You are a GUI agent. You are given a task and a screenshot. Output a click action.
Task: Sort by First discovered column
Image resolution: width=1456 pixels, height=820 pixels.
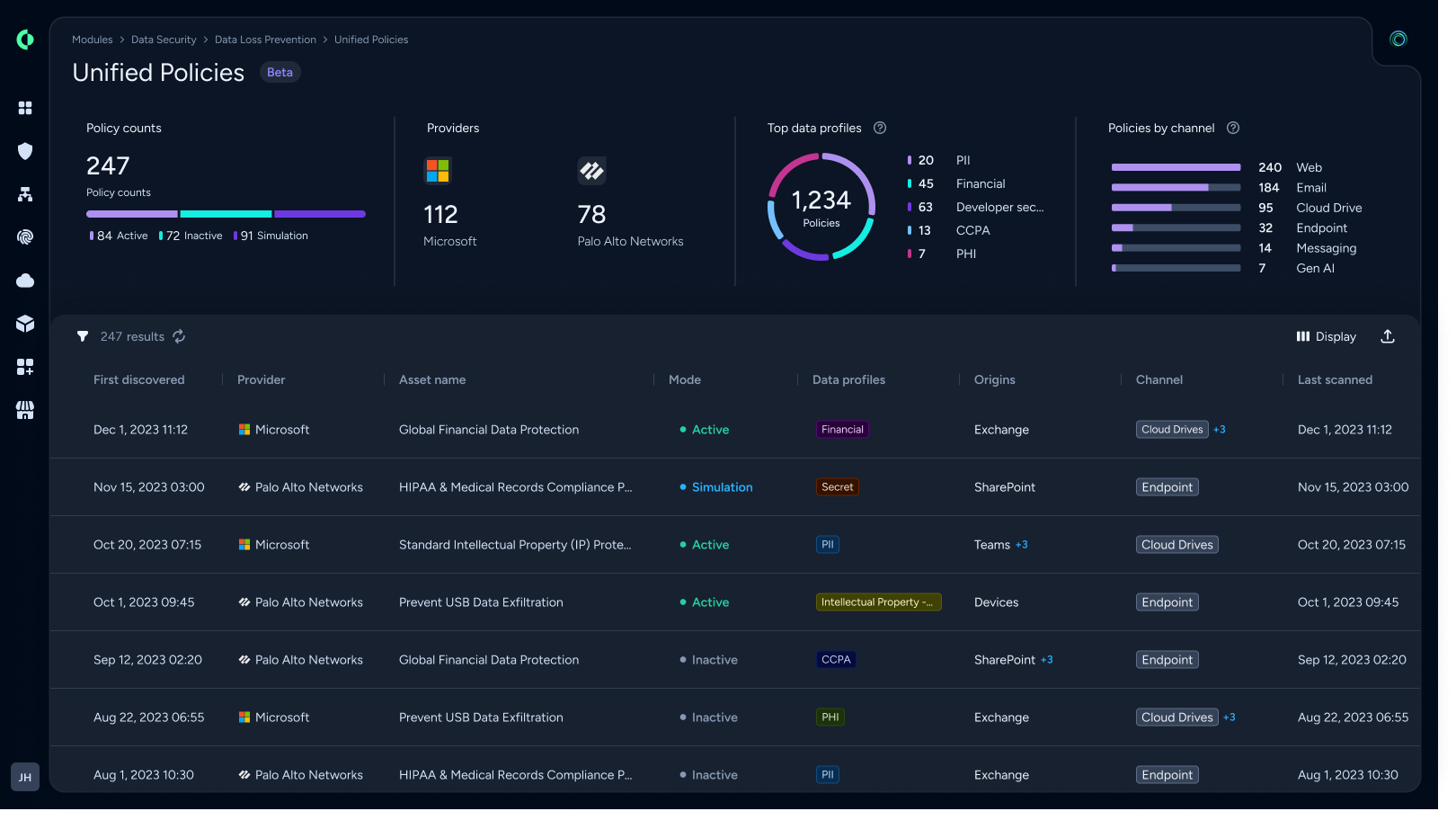pos(140,385)
